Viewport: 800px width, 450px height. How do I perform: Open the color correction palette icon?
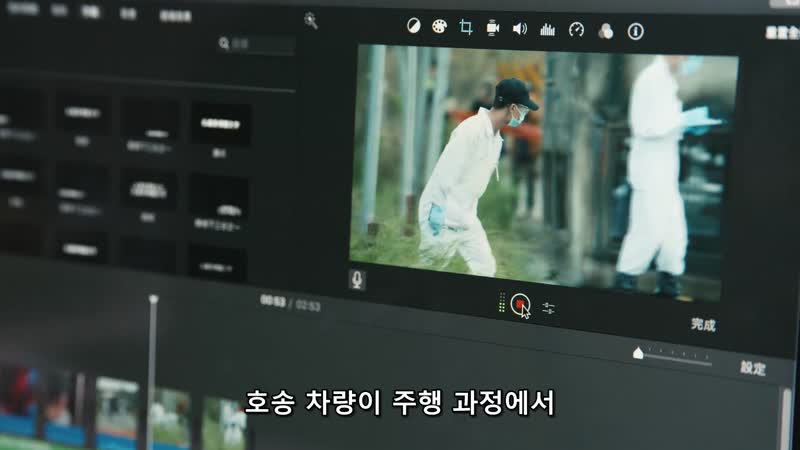coord(439,26)
